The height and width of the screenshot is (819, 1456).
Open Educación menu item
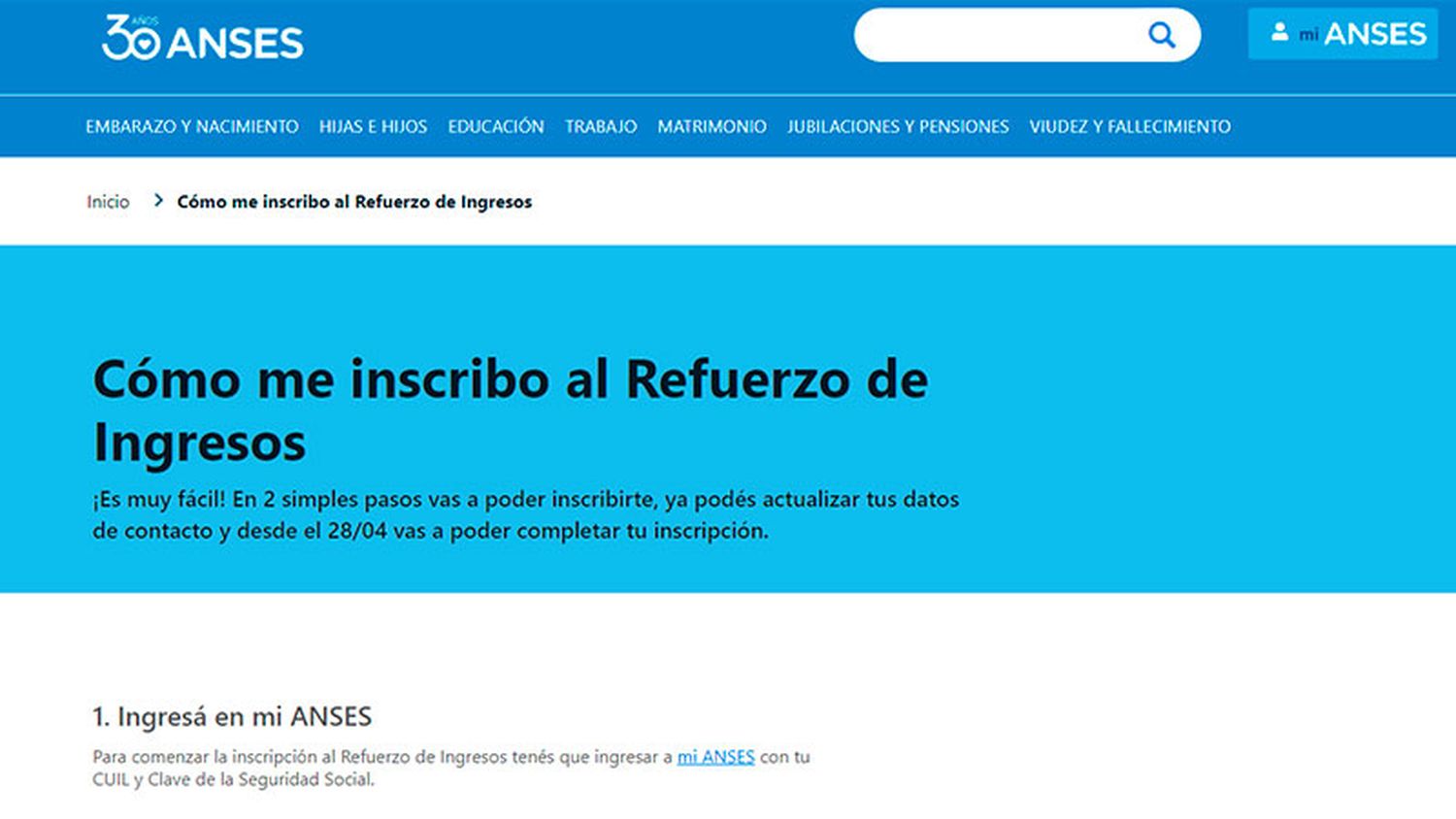(496, 126)
